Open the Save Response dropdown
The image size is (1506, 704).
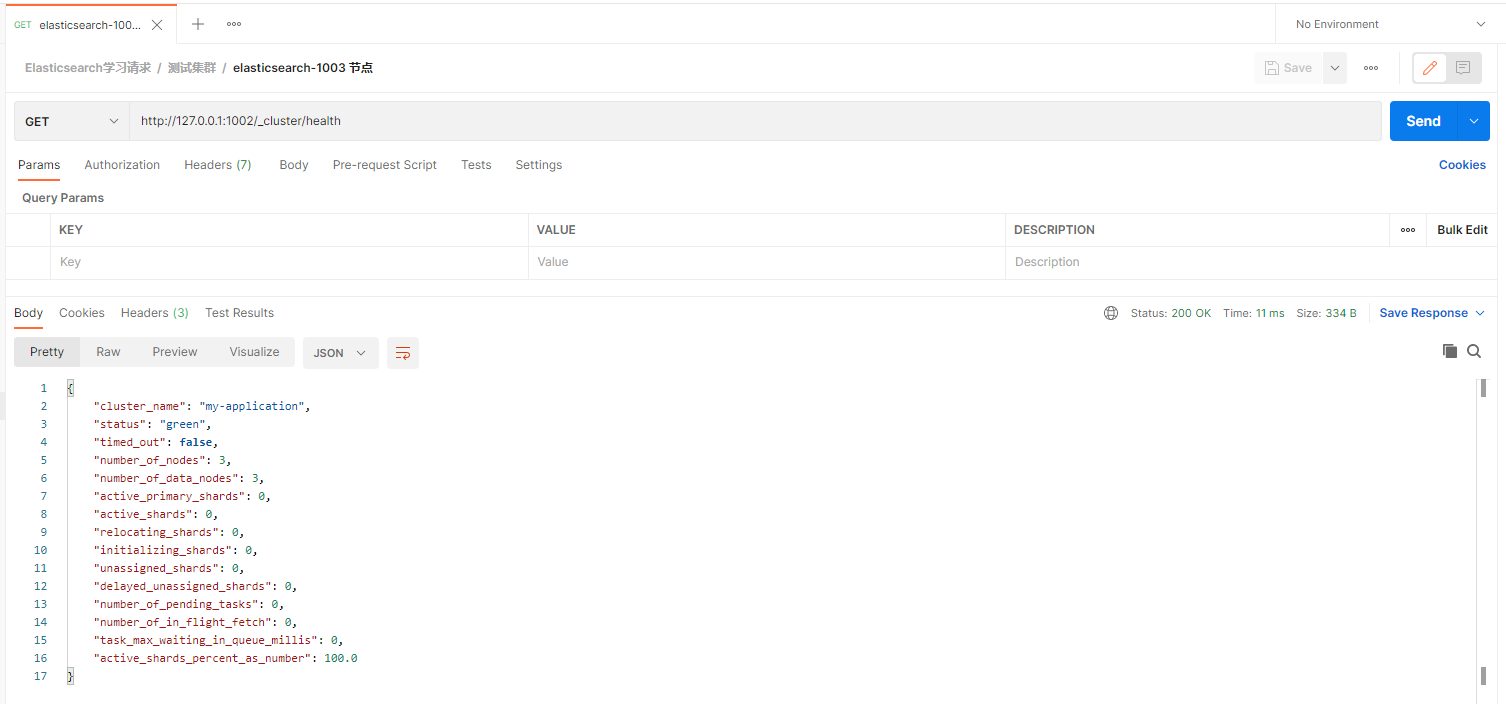pyautogui.click(x=1432, y=313)
